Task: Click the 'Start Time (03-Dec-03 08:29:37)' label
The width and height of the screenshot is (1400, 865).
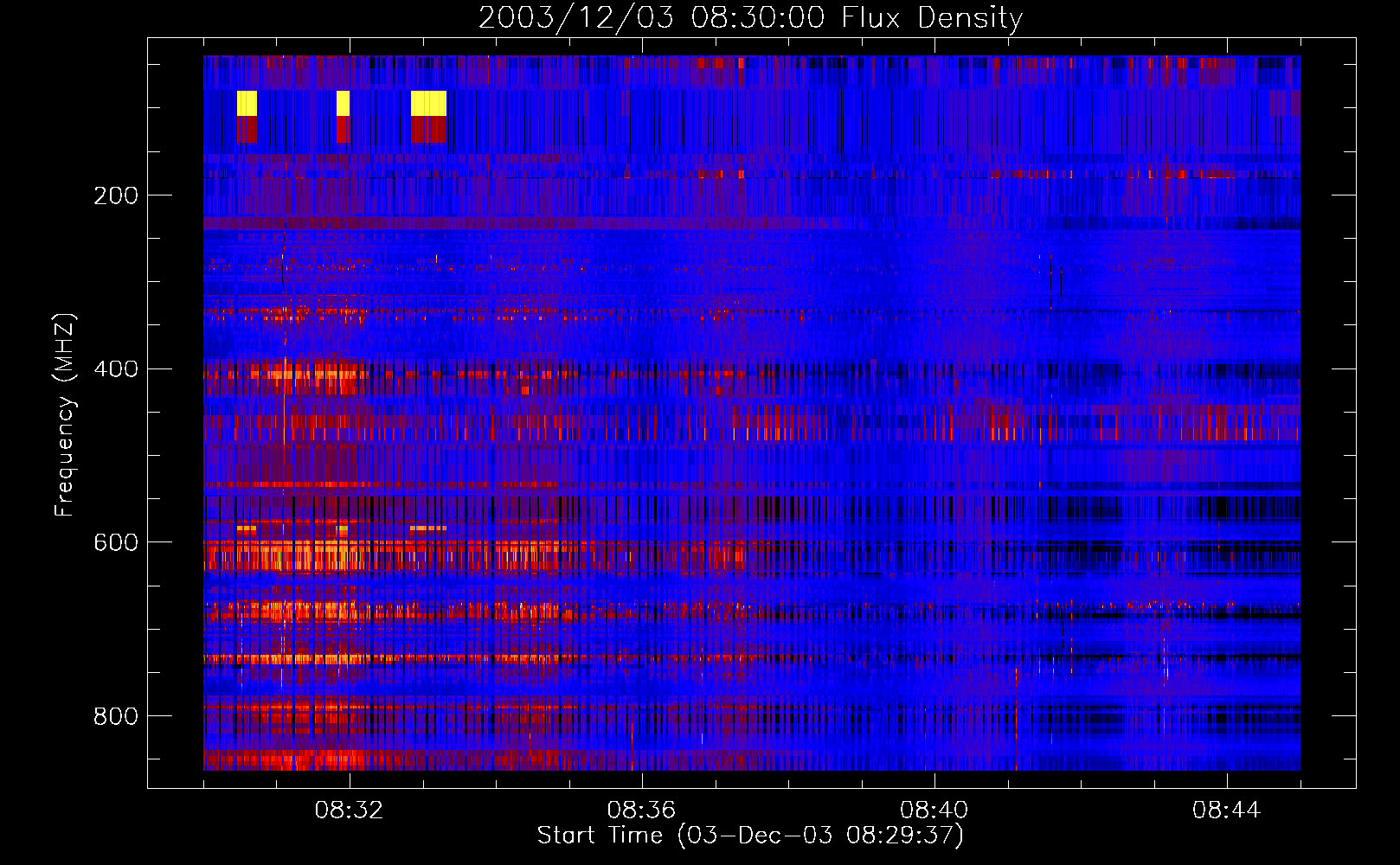Action: tap(750, 836)
